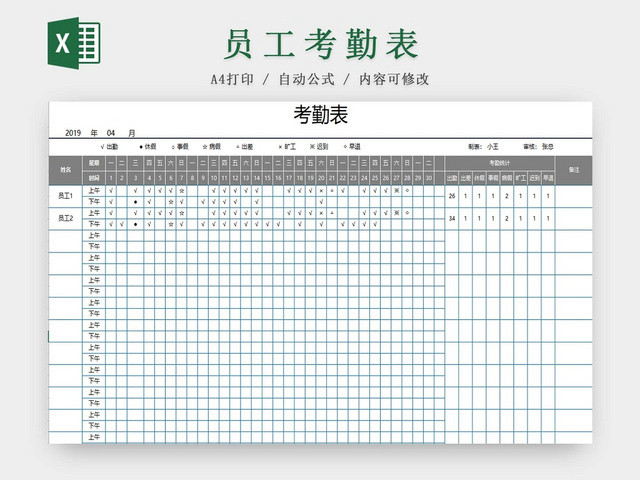
Task: Select the year cell showing 2019
Action: tap(72, 132)
